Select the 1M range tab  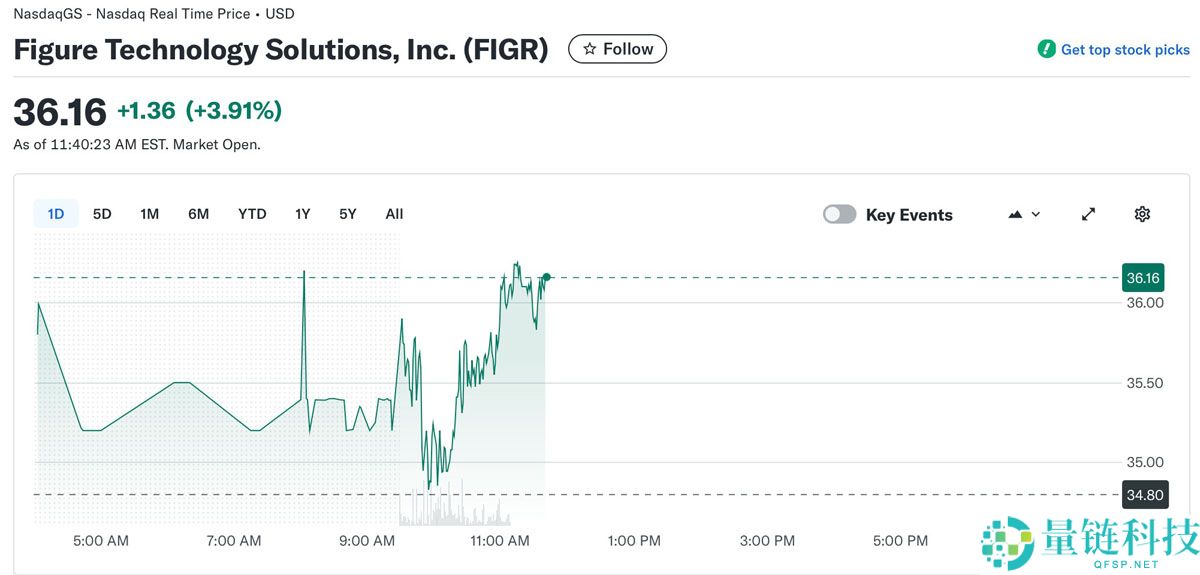[x=150, y=214]
